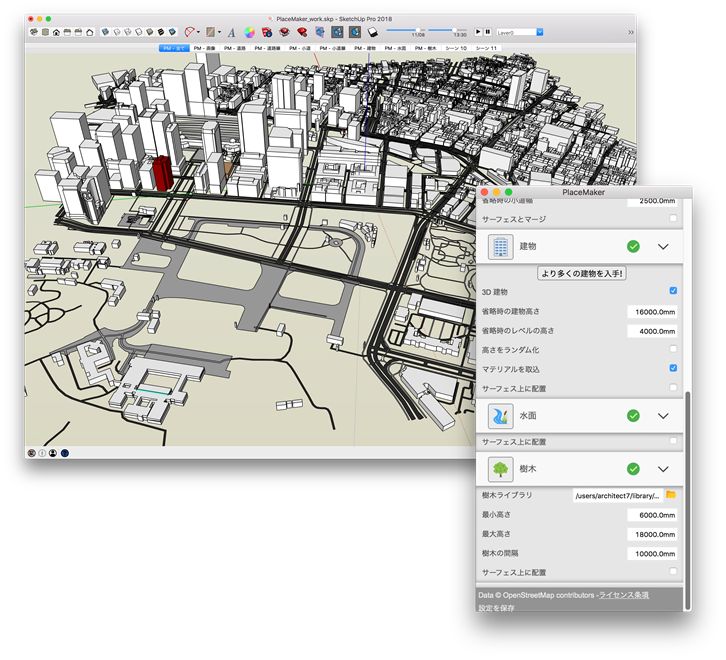The width and height of the screenshot is (726, 660).
Task: Click the navy circle status bar icon
Action: (65, 453)
